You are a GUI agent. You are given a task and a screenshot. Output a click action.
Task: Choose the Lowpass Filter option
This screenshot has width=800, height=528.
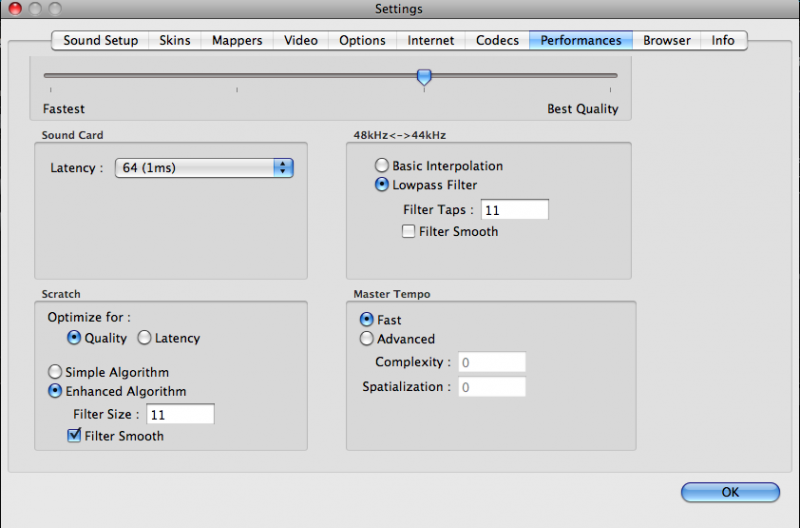pyautogui.click(x=382, y=185)
